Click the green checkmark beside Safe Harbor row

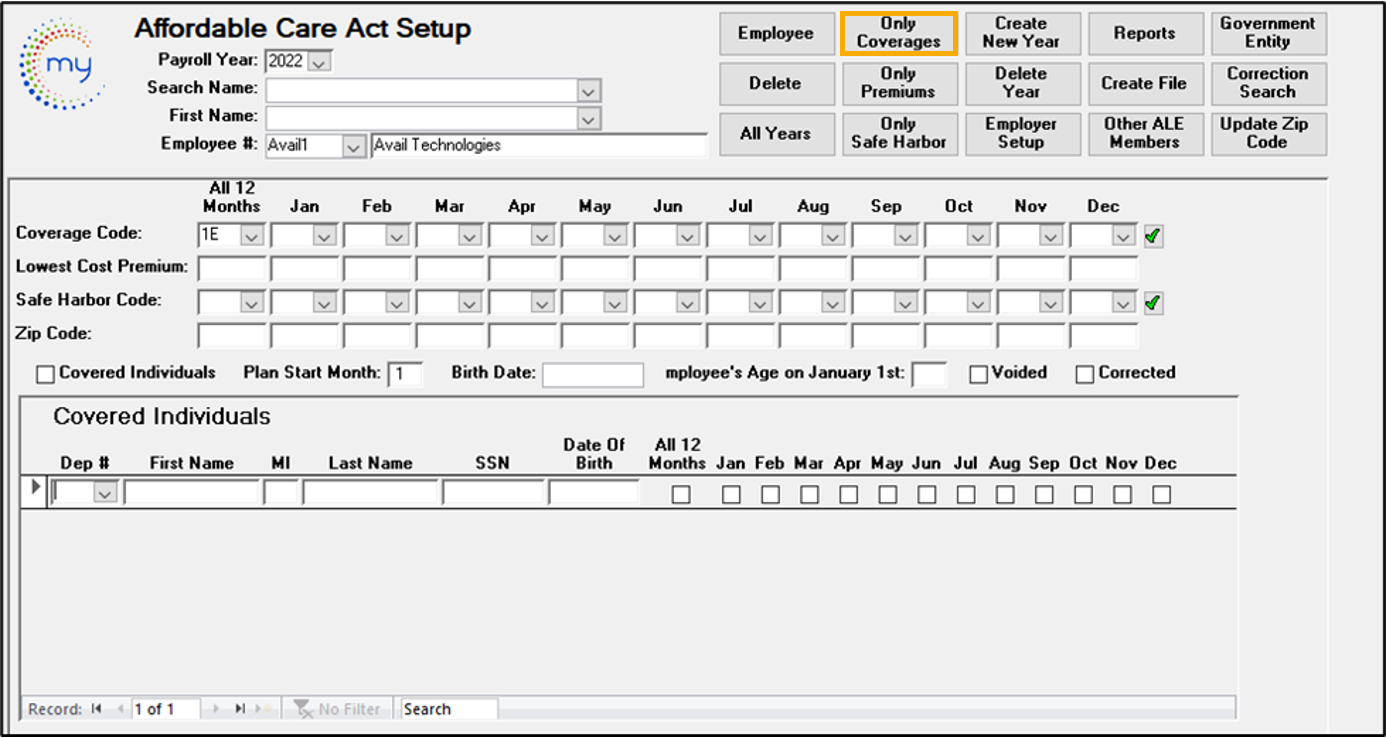coord(1153,303)
